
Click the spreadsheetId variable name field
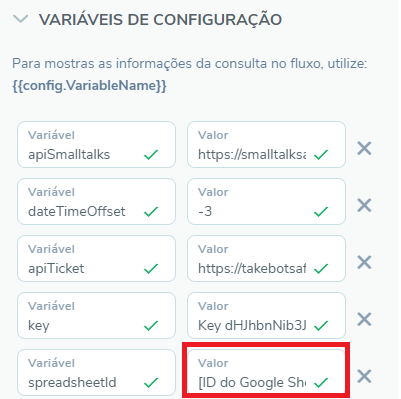[96, 372]
